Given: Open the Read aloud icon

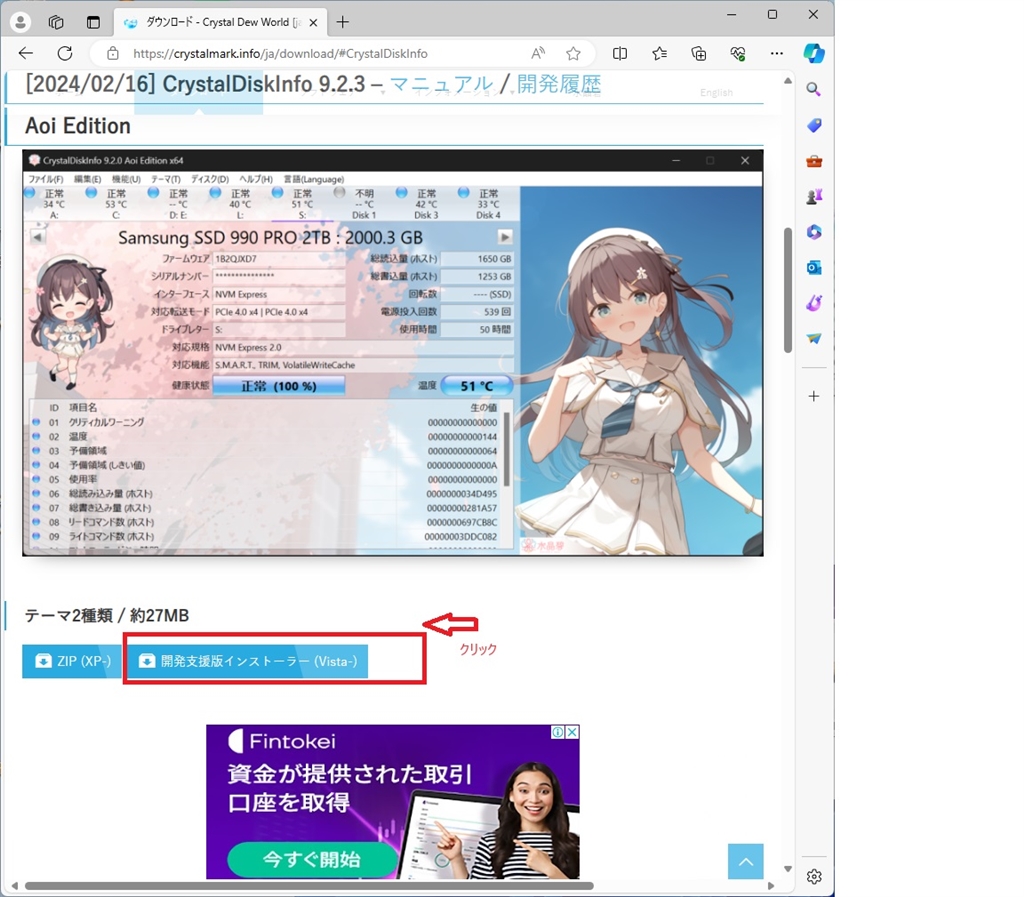Looking at the screenshot, I should [537, 54].
